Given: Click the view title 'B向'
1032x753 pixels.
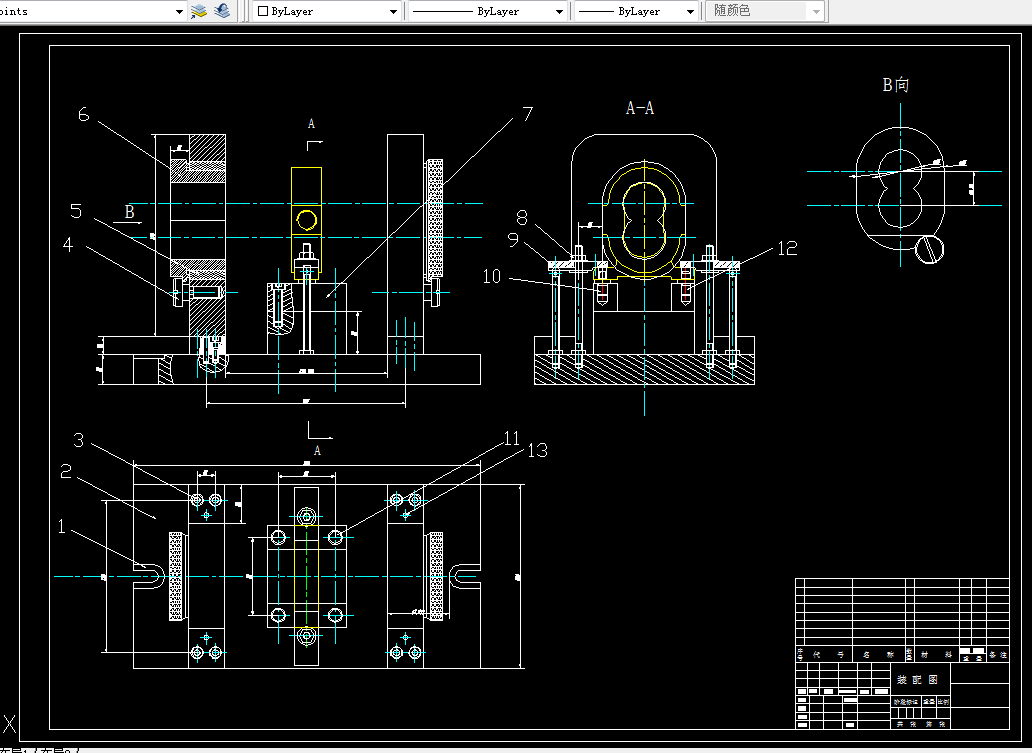Looking at the screenshot, I should pyautogui.click(x=895, y=84).
